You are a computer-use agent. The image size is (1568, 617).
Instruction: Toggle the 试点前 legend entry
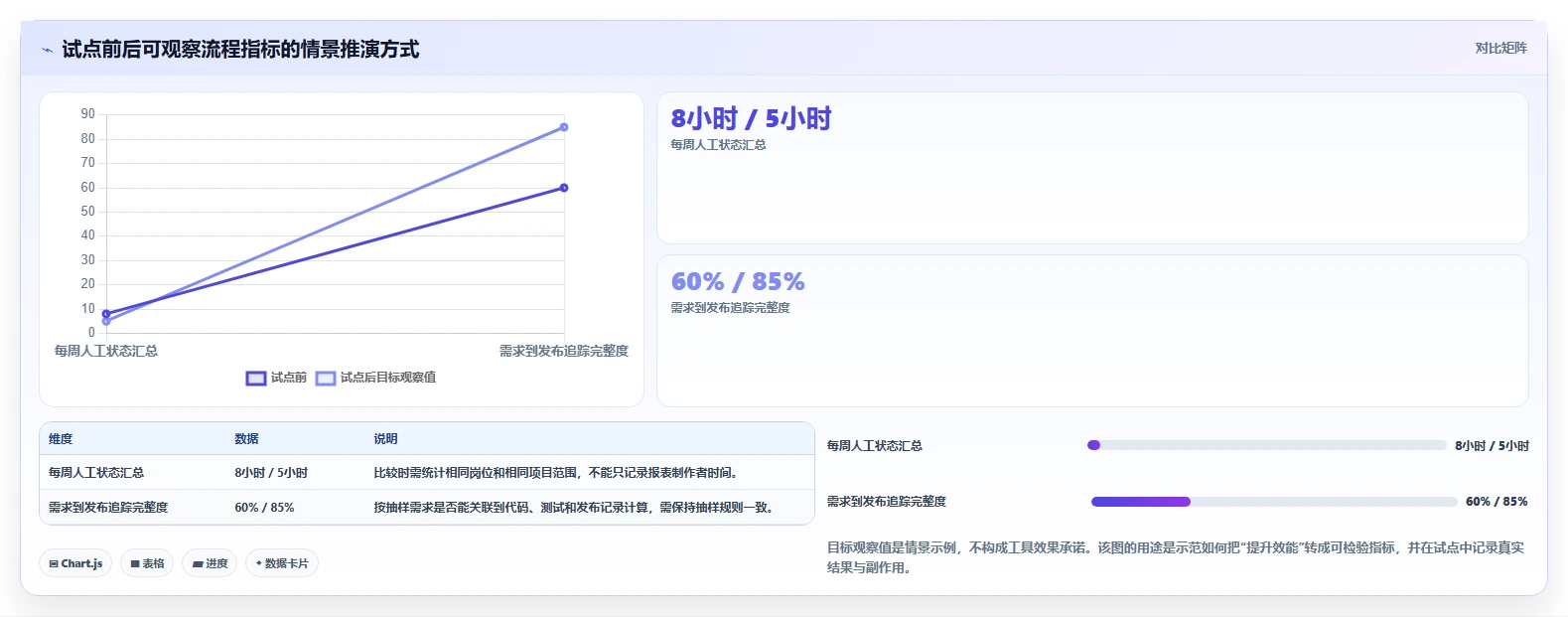[277, 378]
